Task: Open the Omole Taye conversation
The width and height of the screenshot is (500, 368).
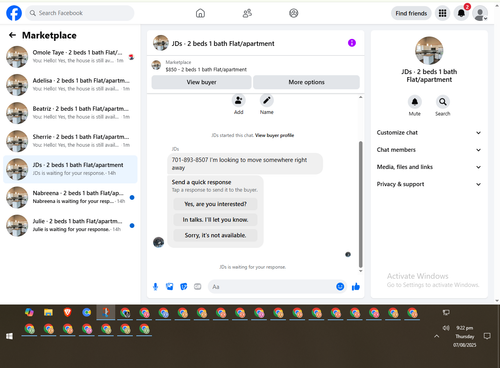Action: (x=70, y=57)
